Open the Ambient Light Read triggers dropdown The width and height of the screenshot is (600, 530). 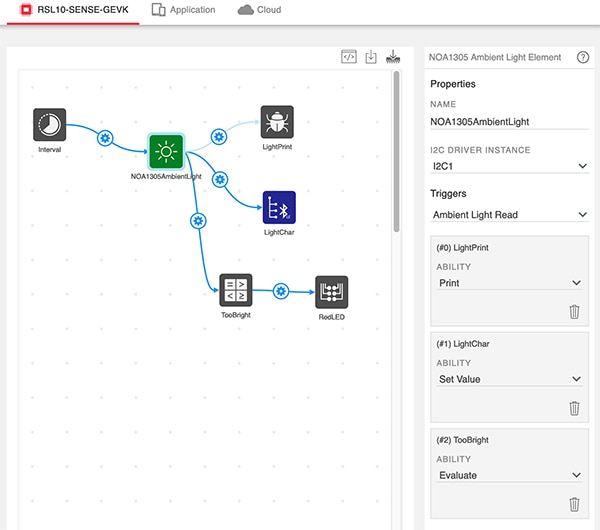508,214
